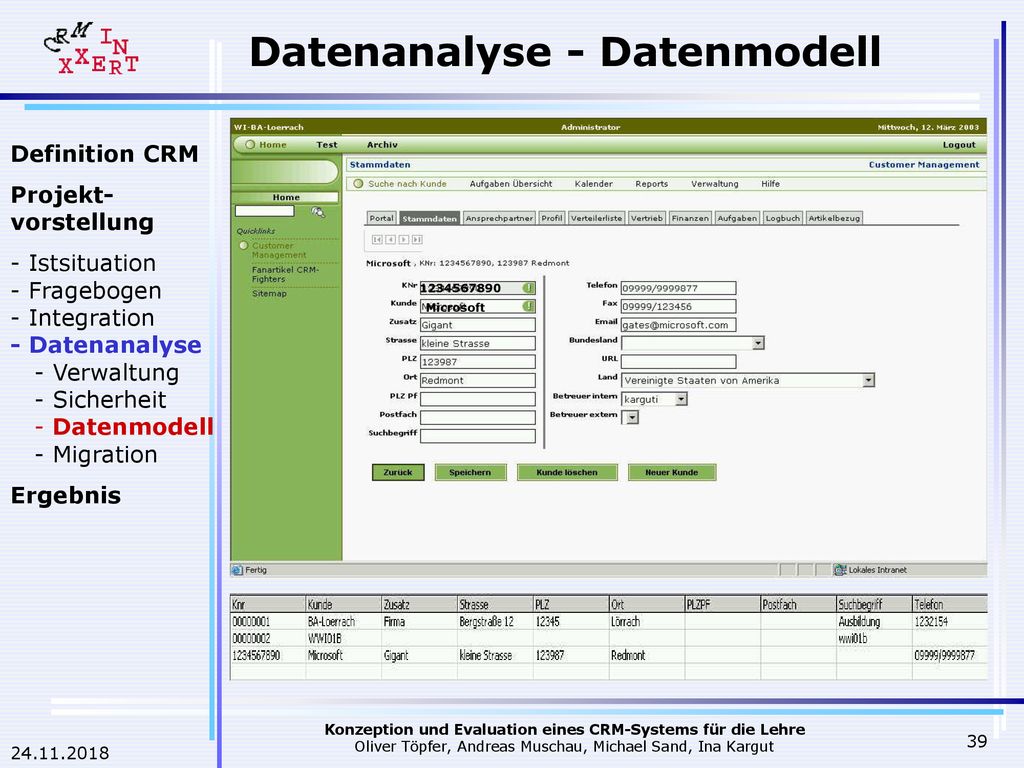Image resolution: width=1024 pixels, height=768 pixels.
Task: Click the Ort field containing Redmont
Action: (477, 380)
